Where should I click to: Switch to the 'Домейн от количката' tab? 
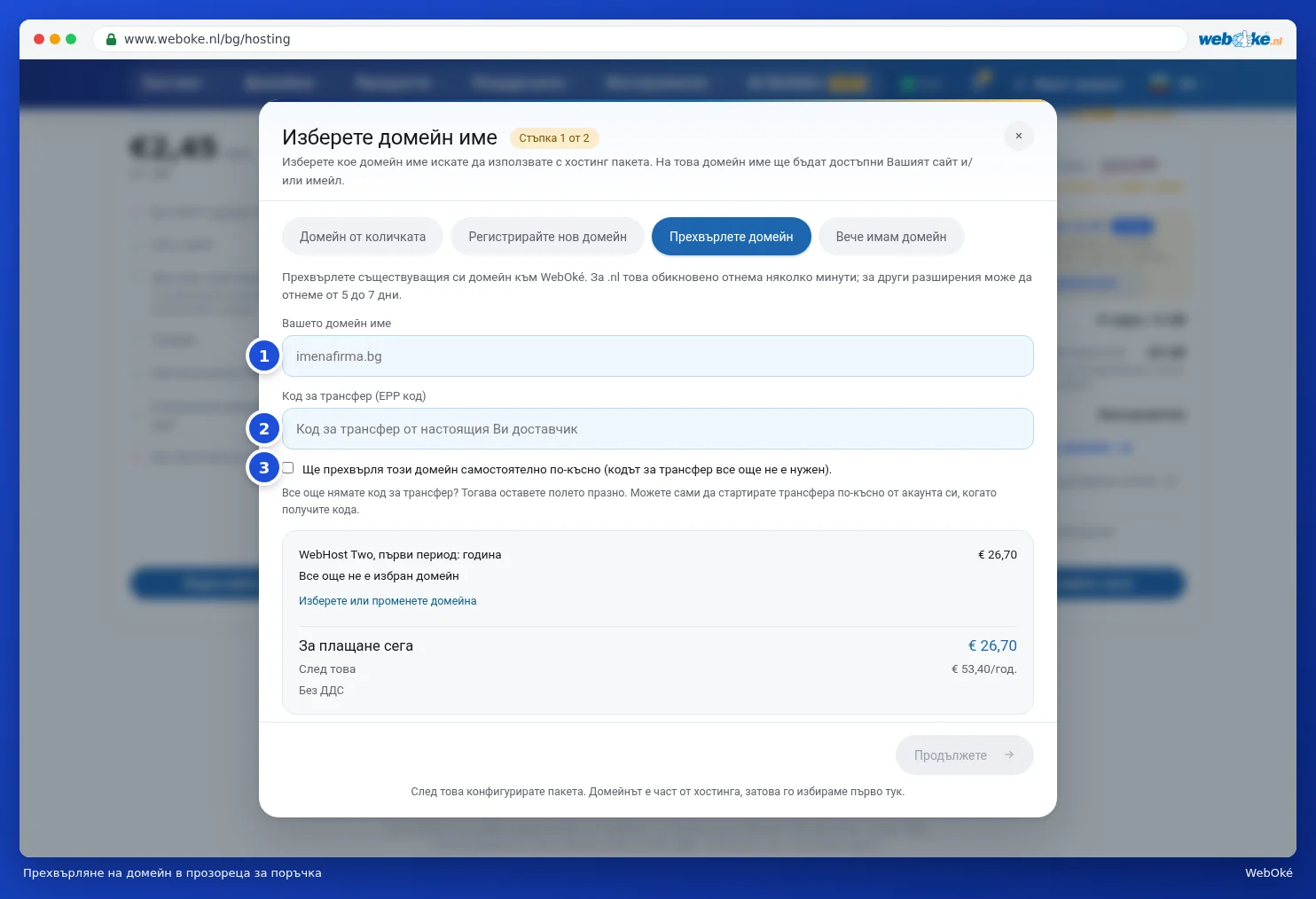click(x=363, y=237)
